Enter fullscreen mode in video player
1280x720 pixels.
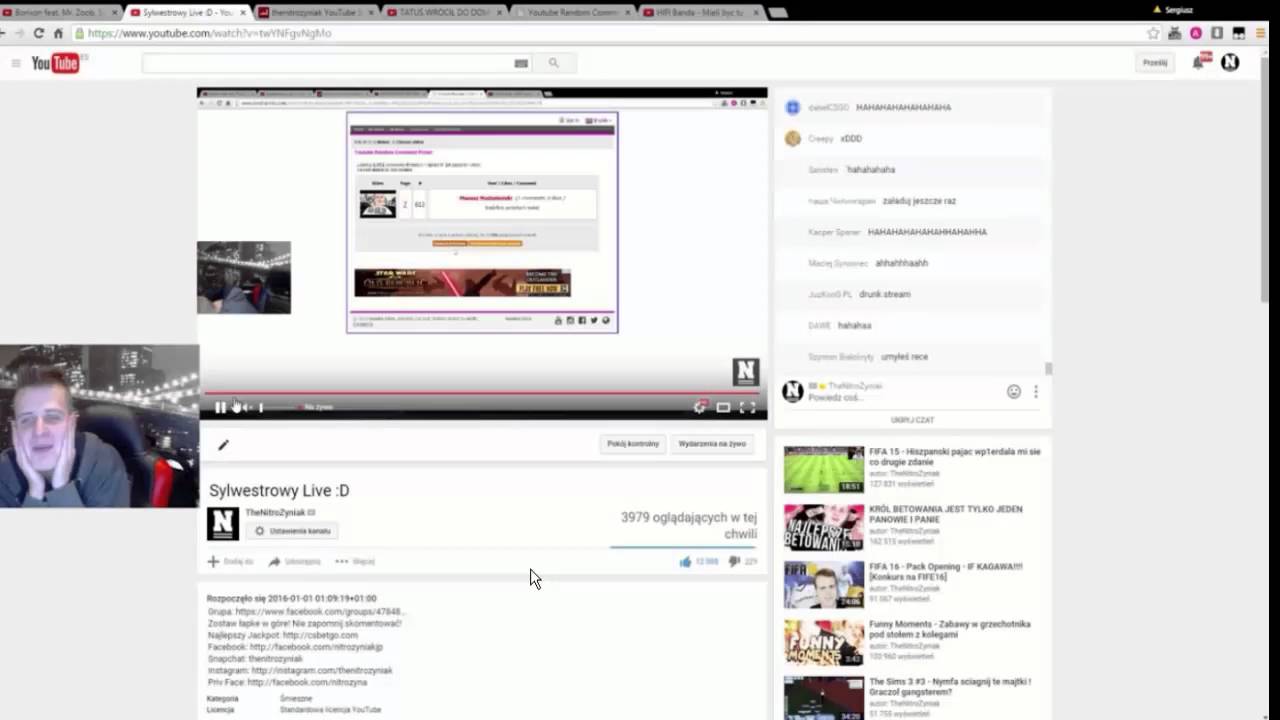[x=747, y=407]
